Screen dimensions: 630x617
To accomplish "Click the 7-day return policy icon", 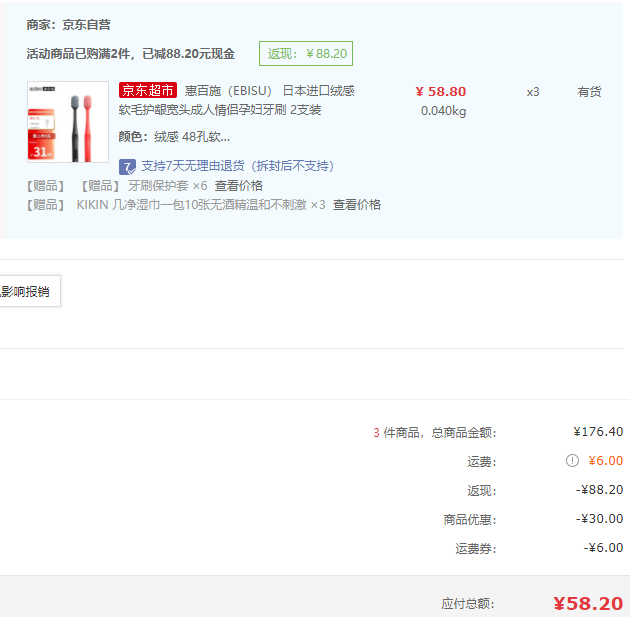I will [x=127, y=167].
